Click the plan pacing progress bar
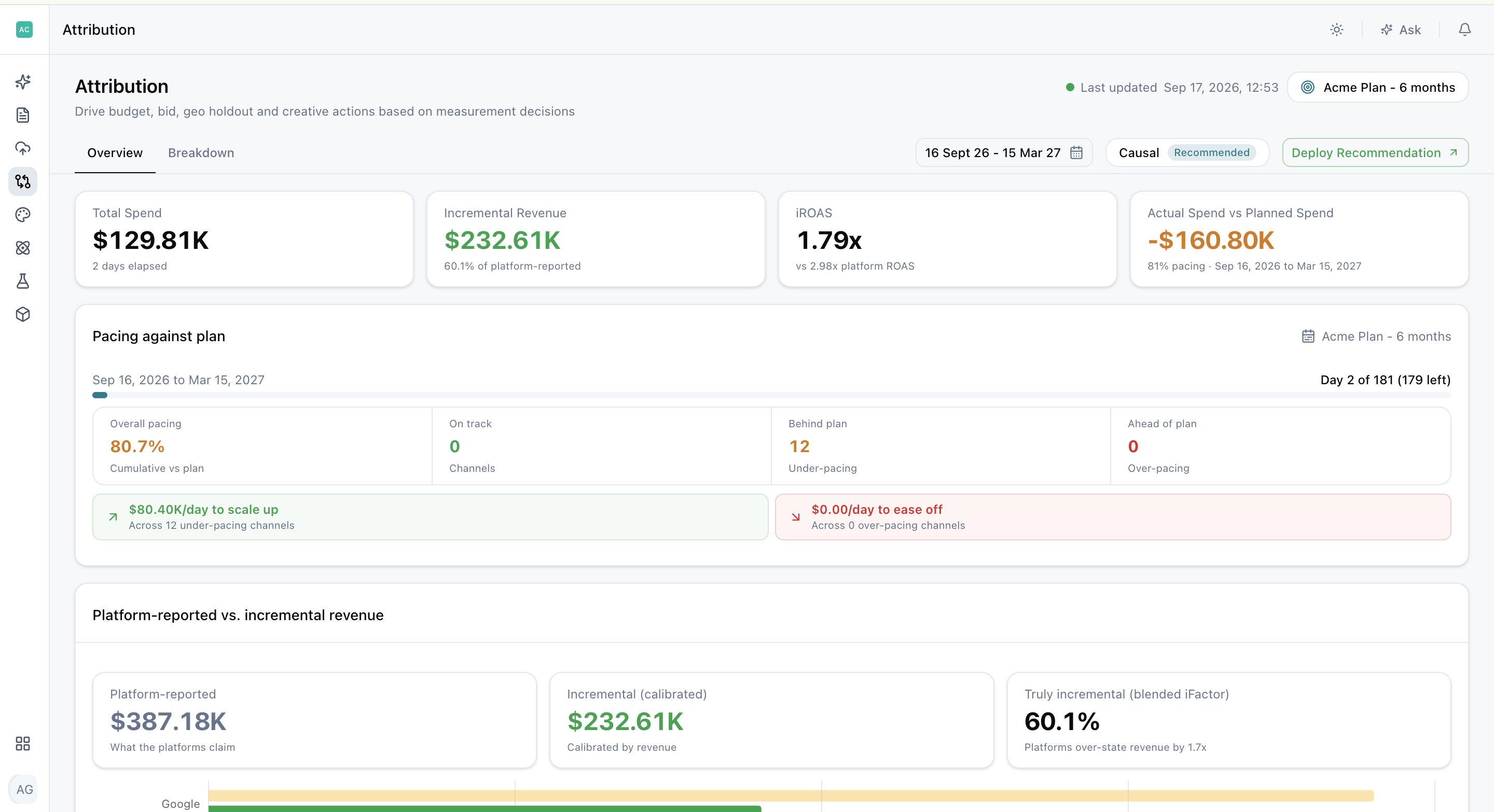Image resolution: width=1494 pixels, height=812 pixels. [771, 395]
